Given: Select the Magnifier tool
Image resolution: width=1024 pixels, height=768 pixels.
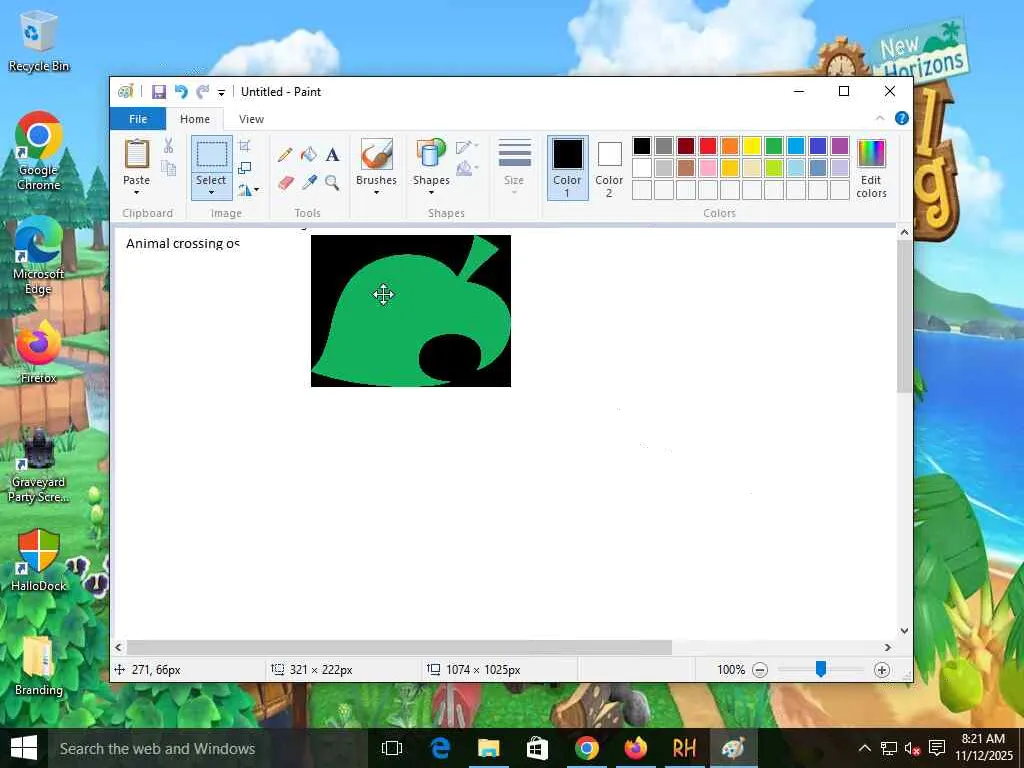Looking at the screenshot, I should tap(332, 182).
